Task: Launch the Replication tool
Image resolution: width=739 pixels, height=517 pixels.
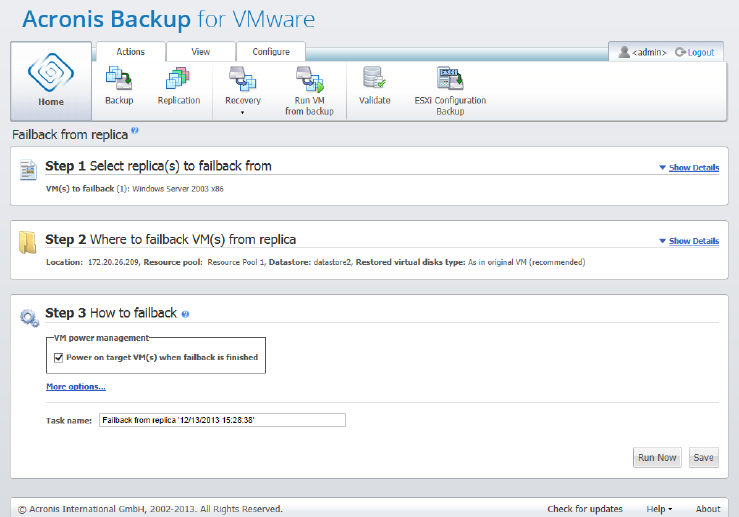Action: [x=179, y=80]
